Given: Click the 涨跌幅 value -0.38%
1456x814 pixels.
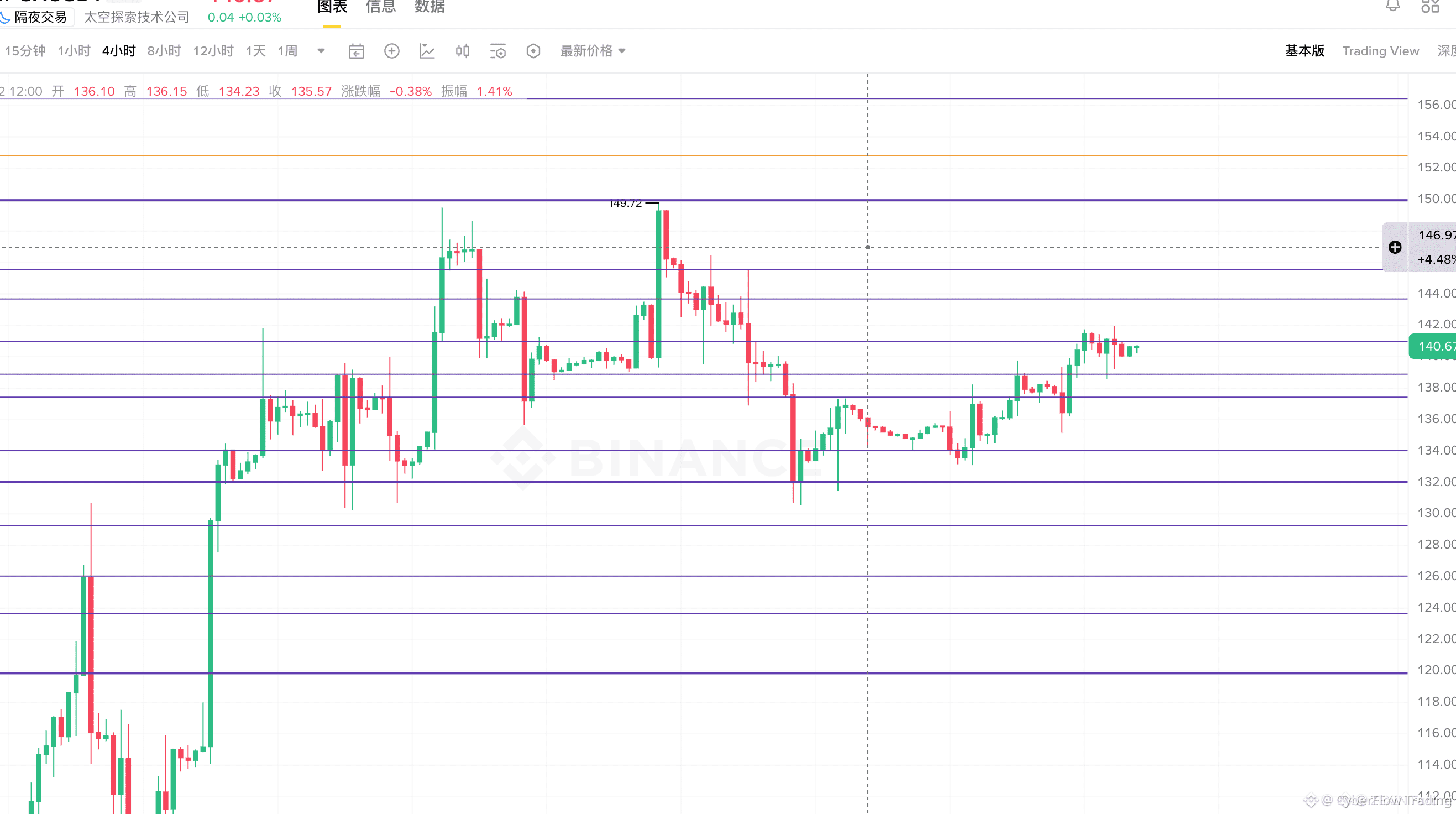Looking at the screenshot, I should [x=411, y=91].
